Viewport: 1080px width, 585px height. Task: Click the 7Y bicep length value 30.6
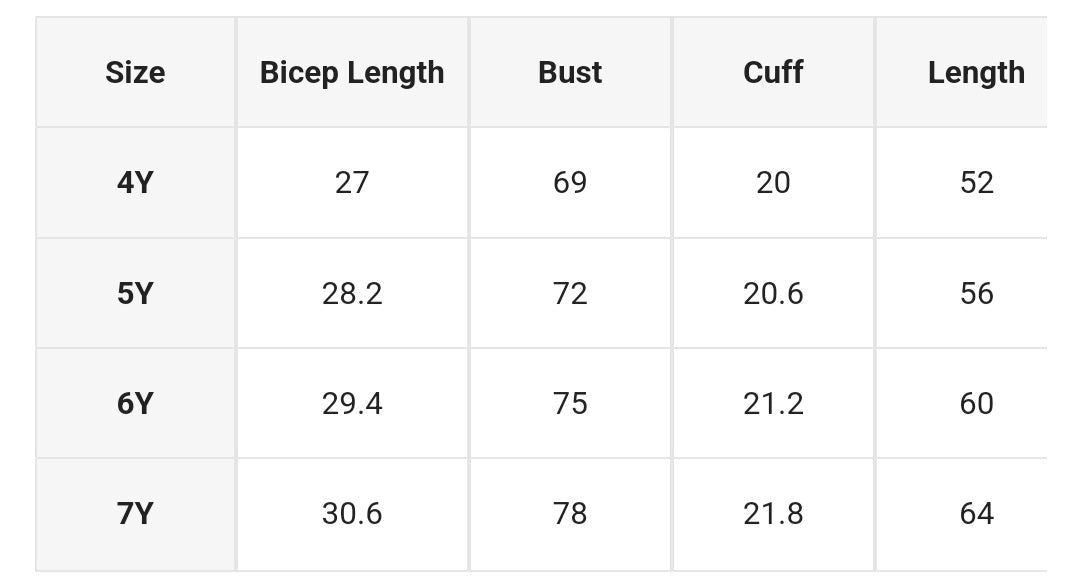pyautogui.click(x=352, y=514)
